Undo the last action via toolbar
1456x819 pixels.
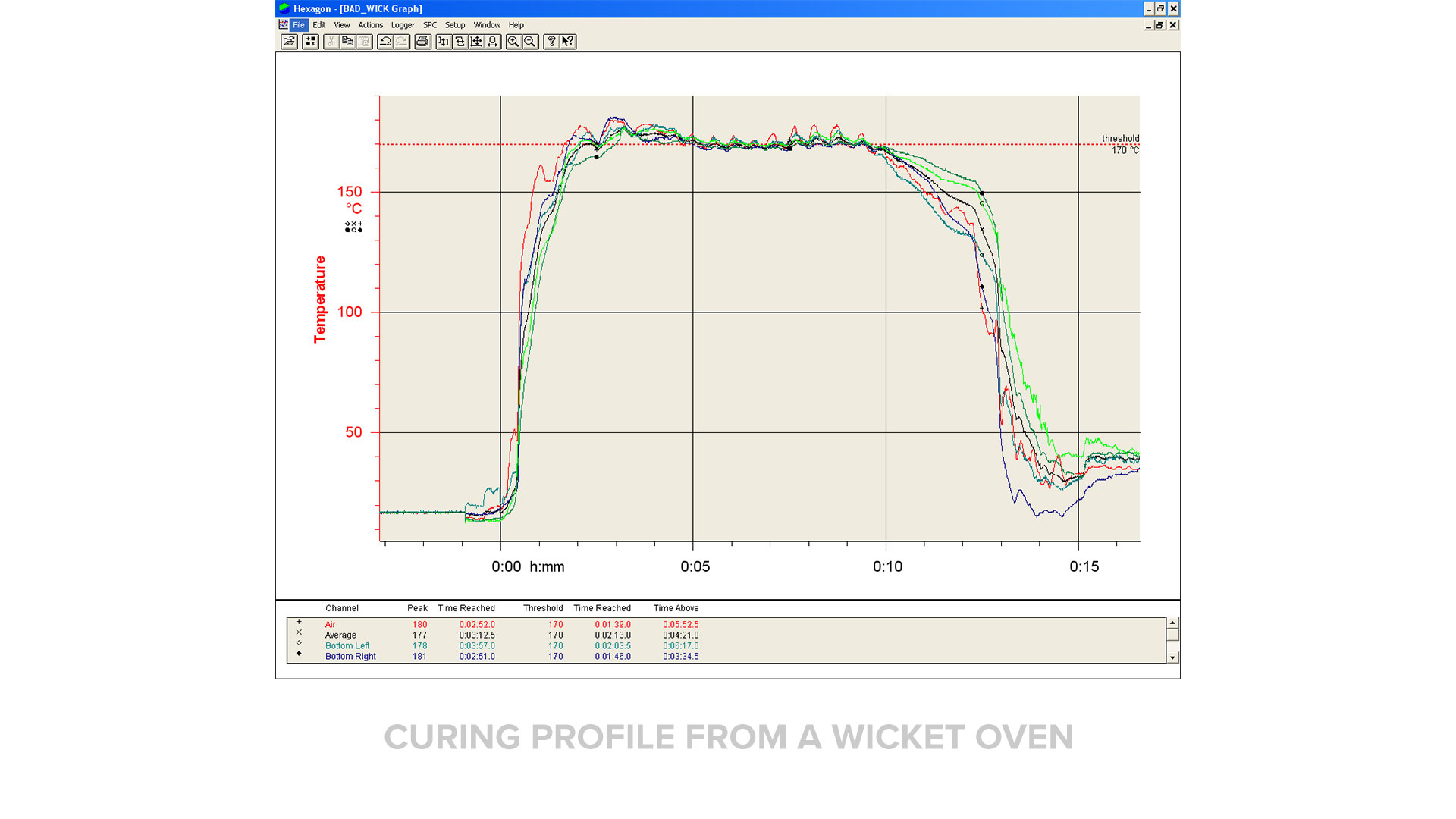click(385, 42)
